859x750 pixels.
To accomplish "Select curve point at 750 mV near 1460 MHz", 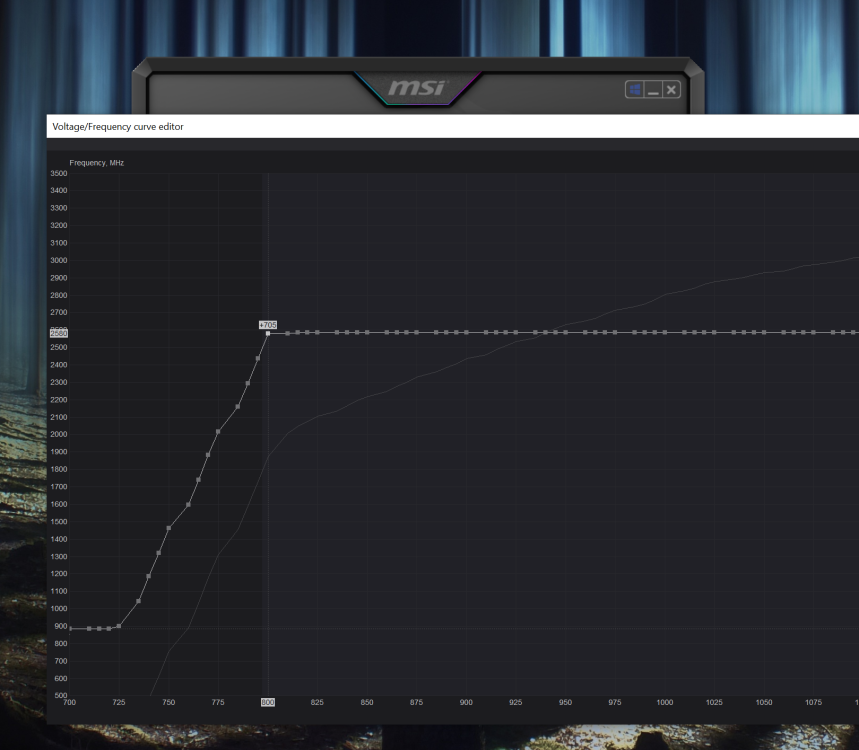I will pos(169,528).
